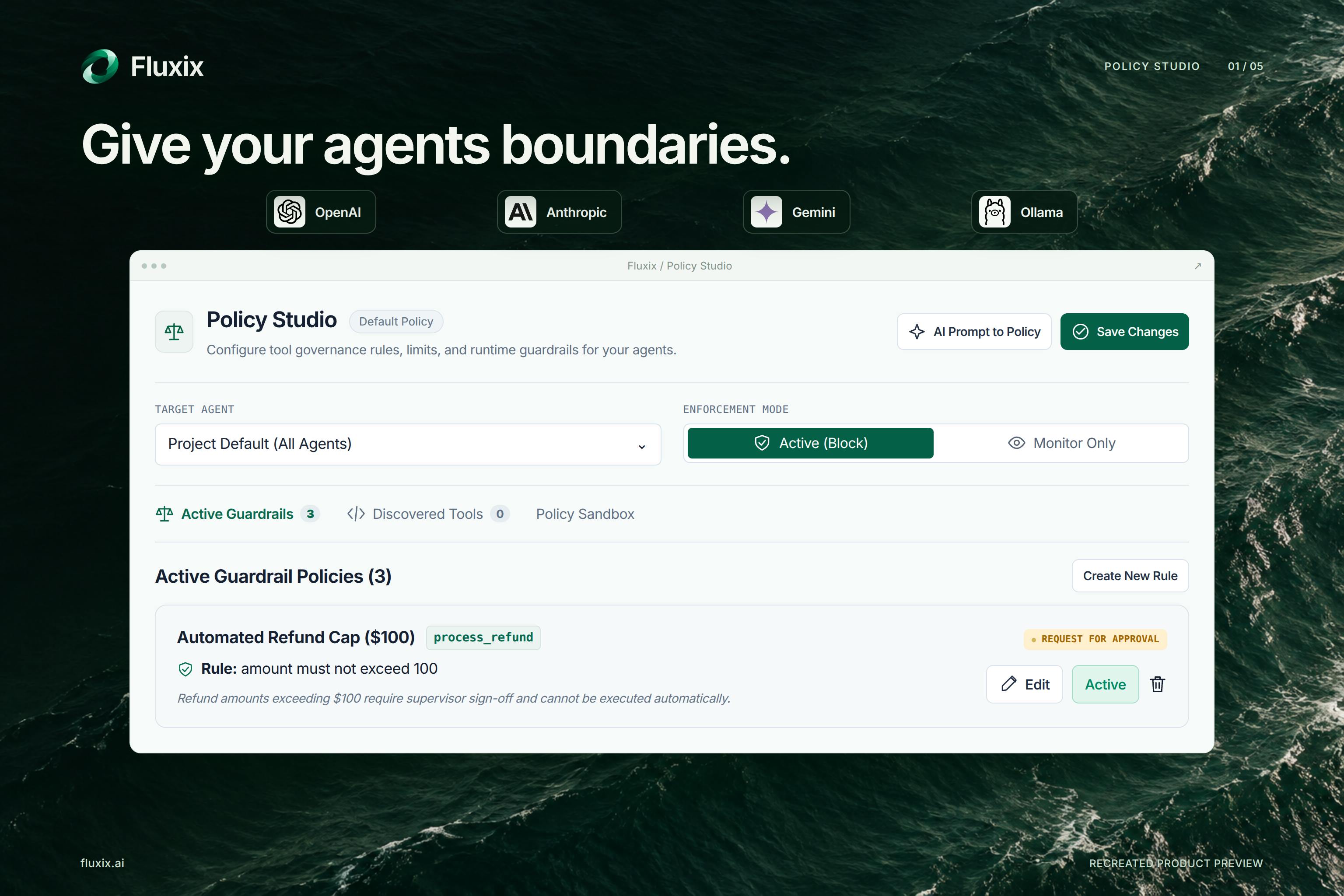This screenshot has width=1344, height=896.
Task: Click Automated Refund Cap ($100) title
Action: [296, 637]
